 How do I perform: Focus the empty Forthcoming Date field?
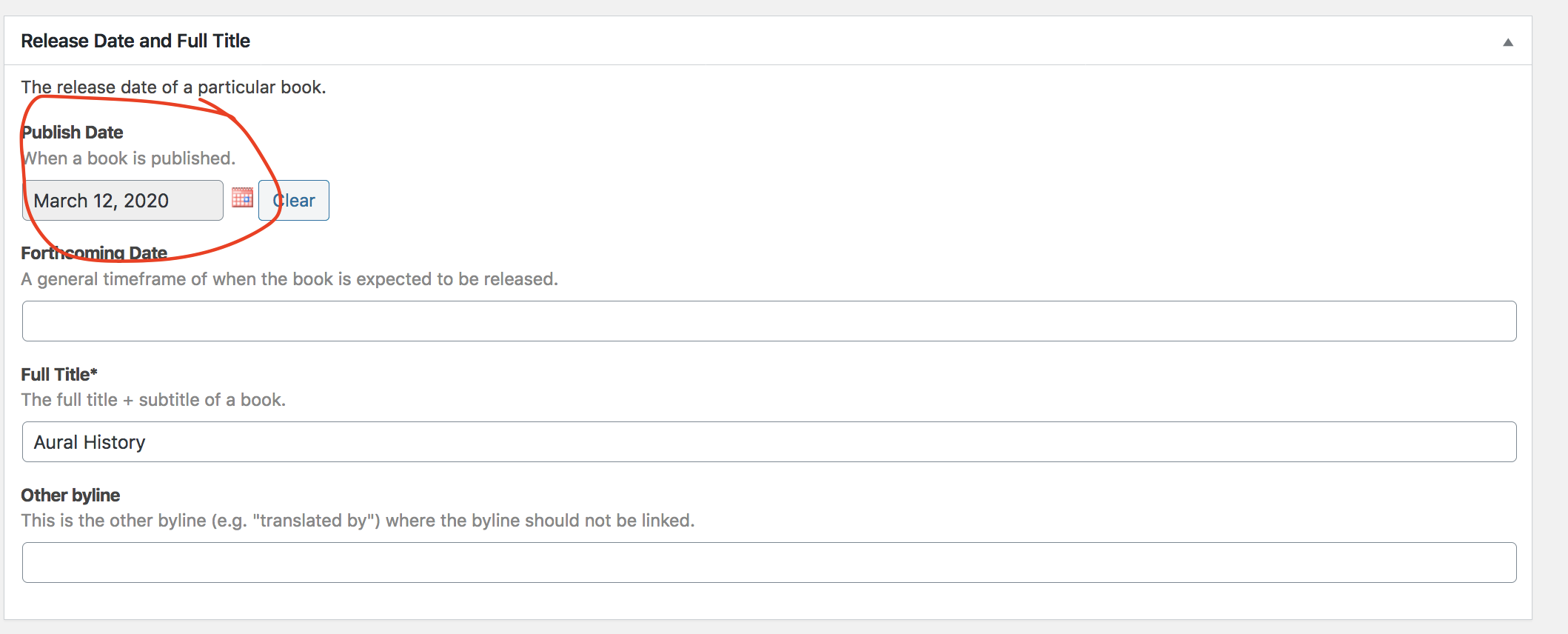(768, 321)
